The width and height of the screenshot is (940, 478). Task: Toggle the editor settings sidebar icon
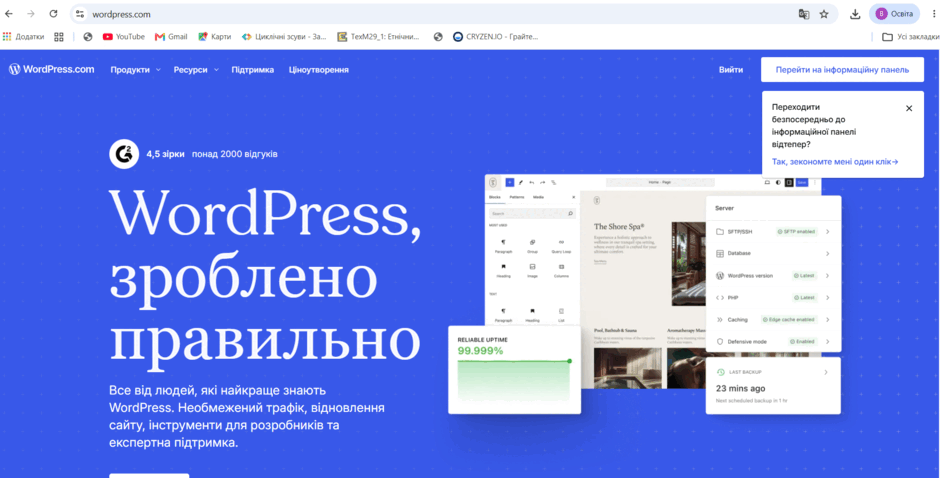click(x=789, y=182)
